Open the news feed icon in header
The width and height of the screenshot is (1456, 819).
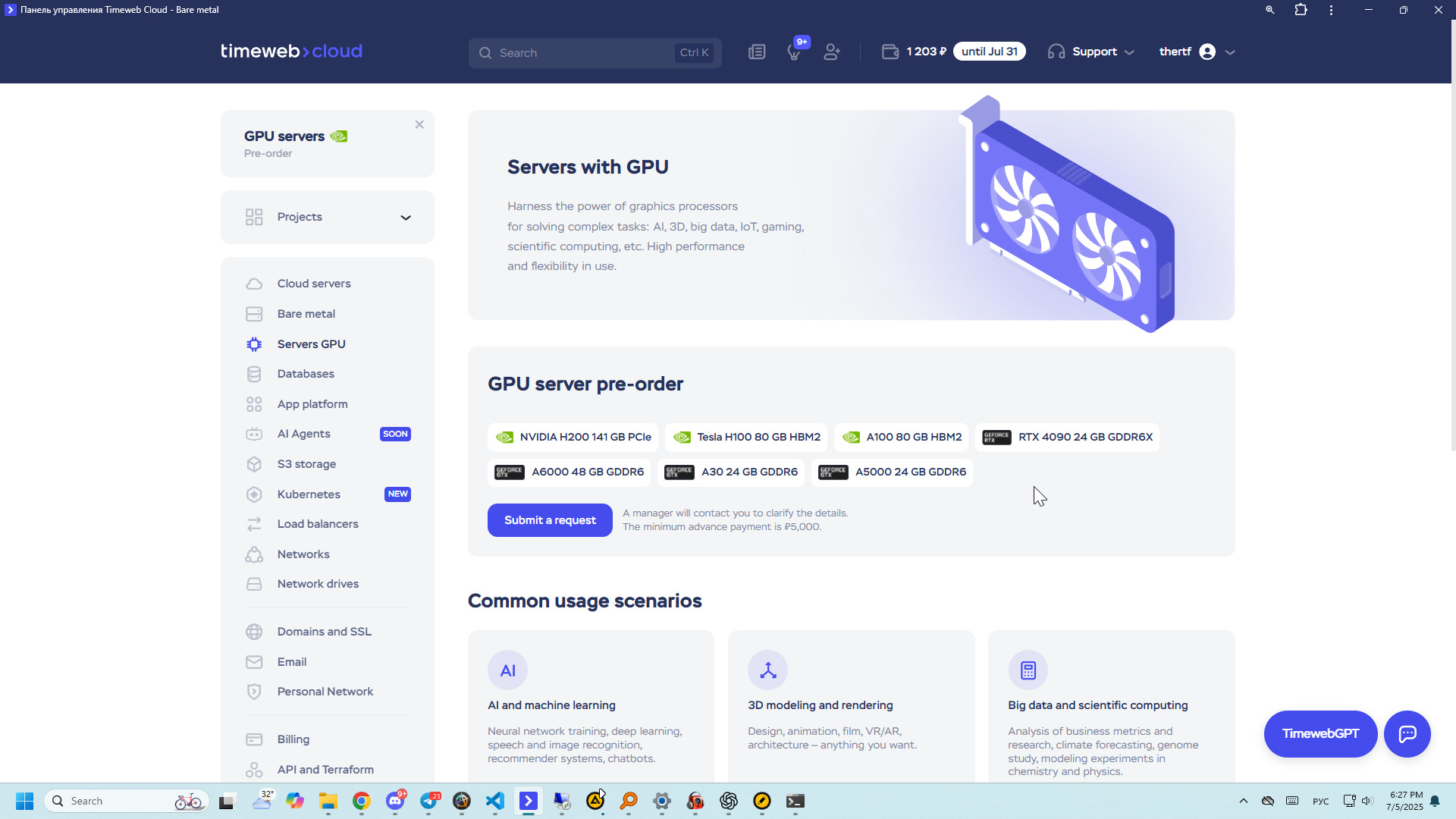click(x=757, y=52)
